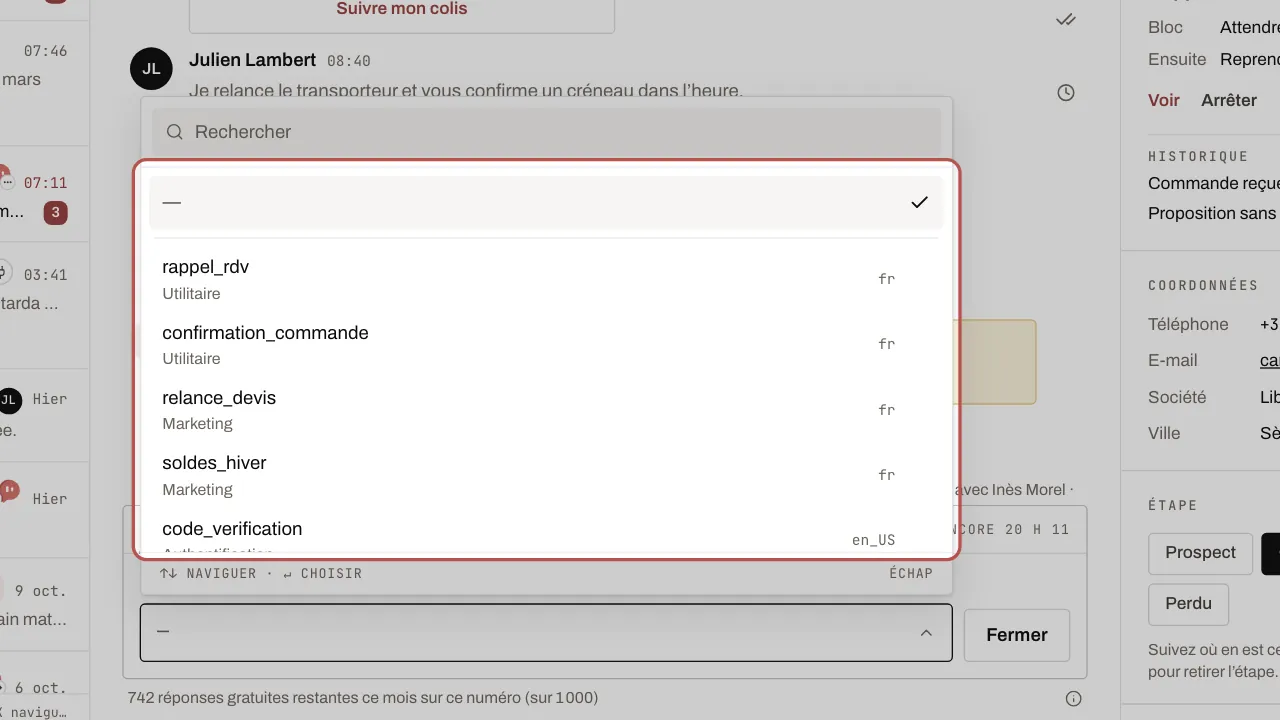Set stage to Prospect

tap(1200, 553)
